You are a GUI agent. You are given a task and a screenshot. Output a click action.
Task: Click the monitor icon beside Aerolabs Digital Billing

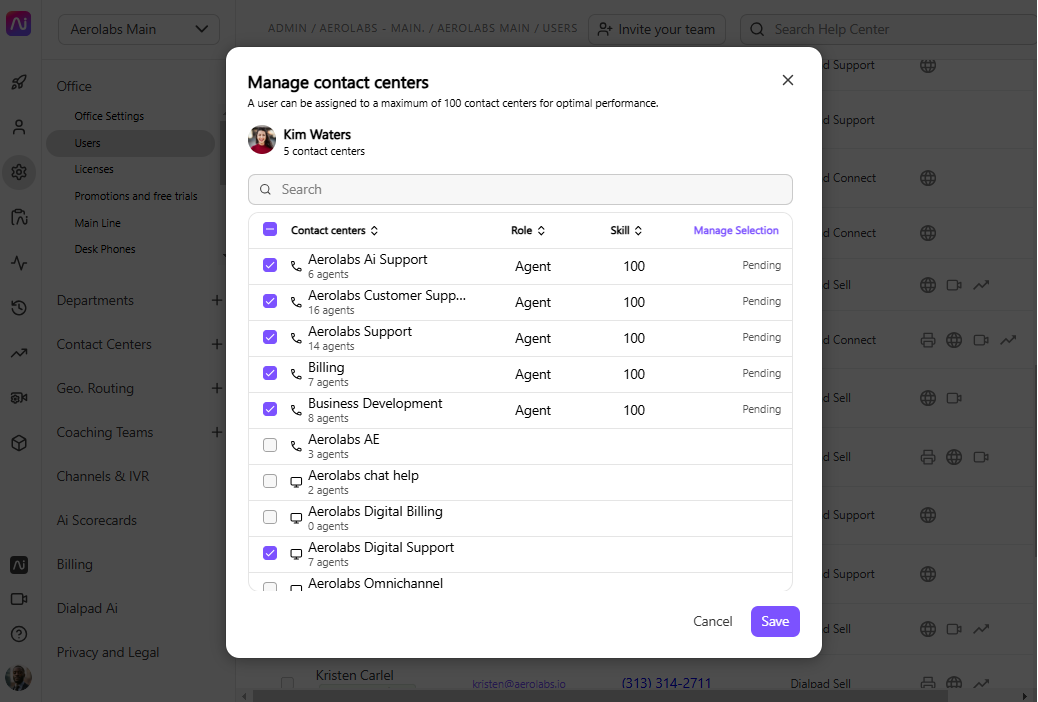(x=296, y=518)
